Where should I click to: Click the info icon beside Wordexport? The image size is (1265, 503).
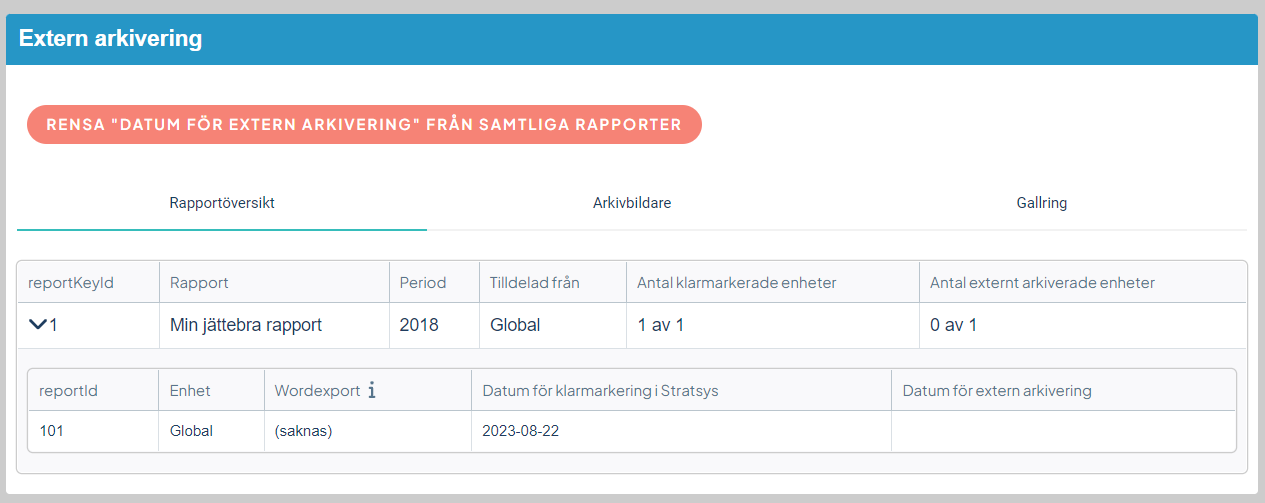click(x=372, y=390)
